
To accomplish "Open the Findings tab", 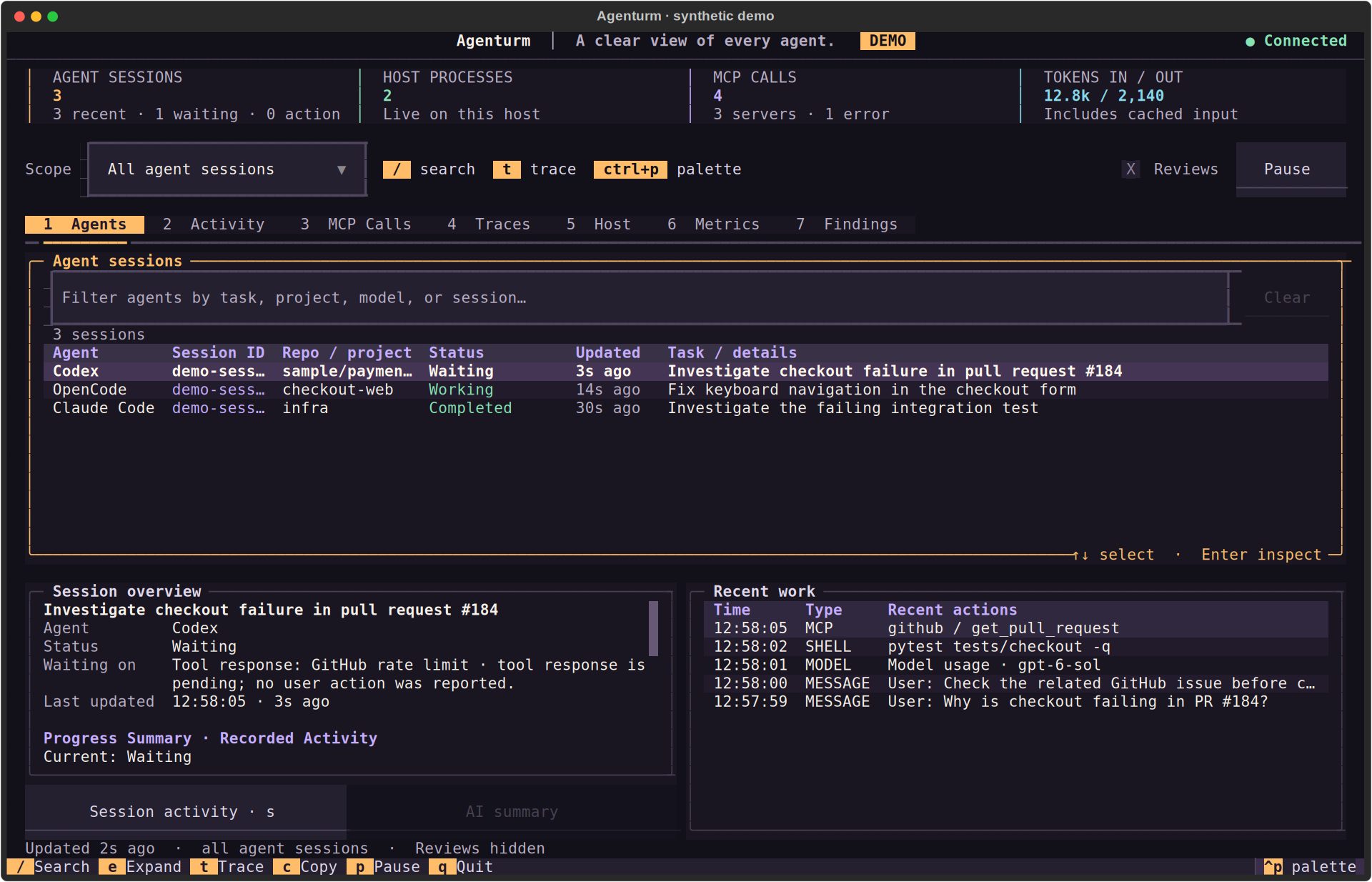I will (x=847, y=224).
